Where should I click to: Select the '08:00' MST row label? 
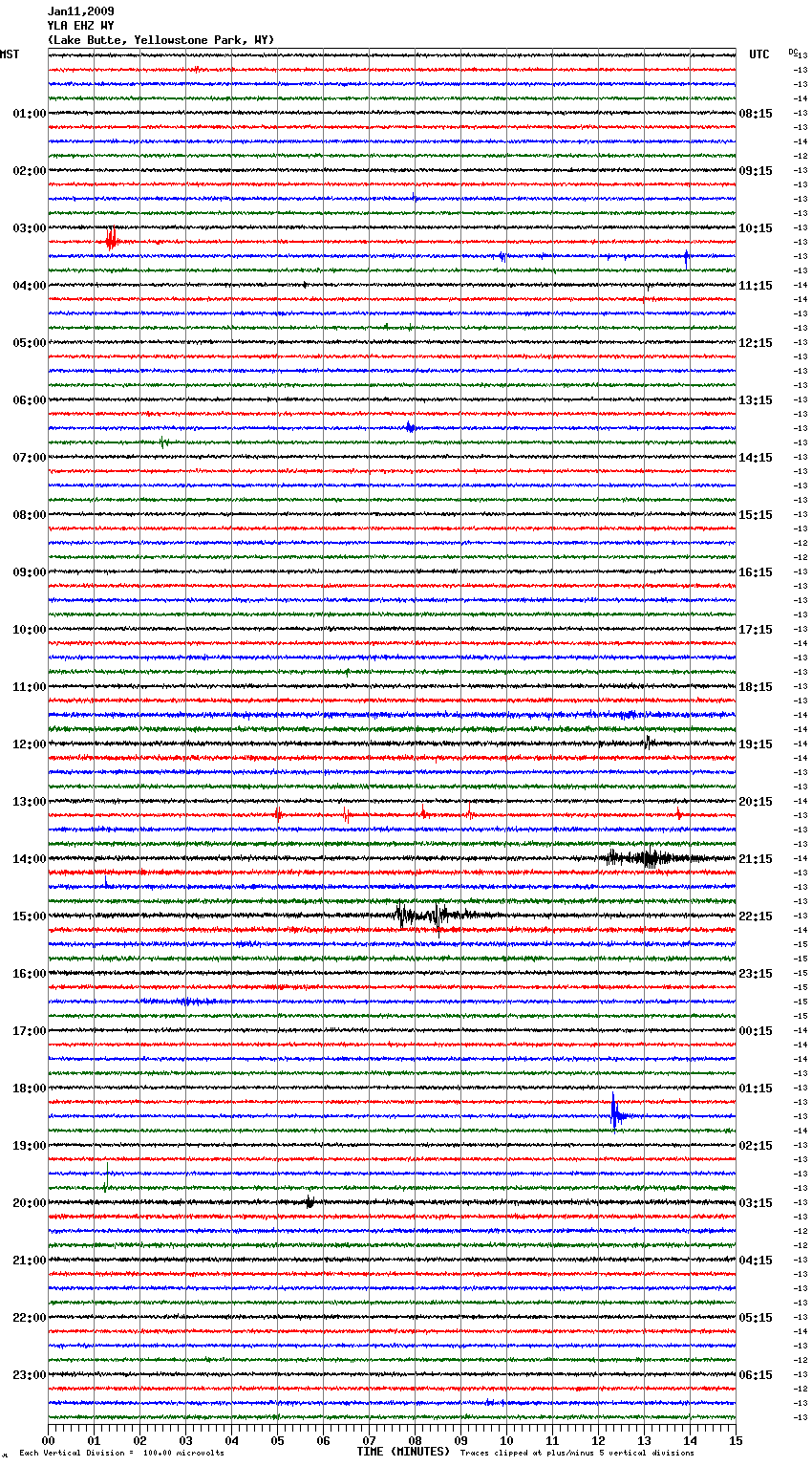[x=29, y=515]
